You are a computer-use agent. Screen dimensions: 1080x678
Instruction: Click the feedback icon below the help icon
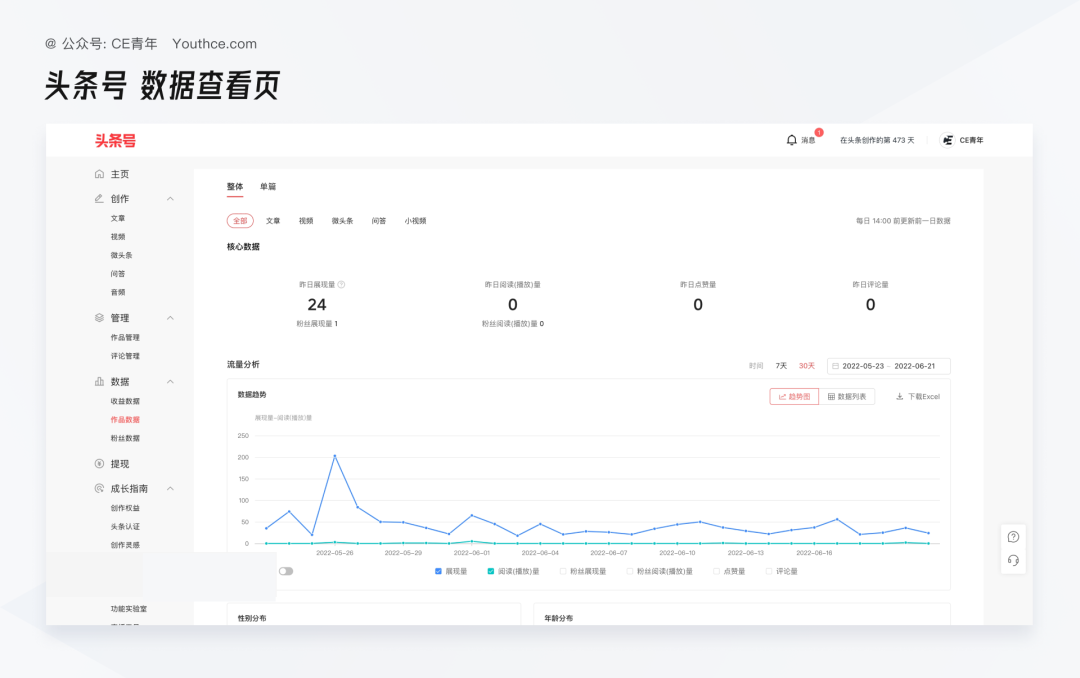click(x=1012, y=560)
